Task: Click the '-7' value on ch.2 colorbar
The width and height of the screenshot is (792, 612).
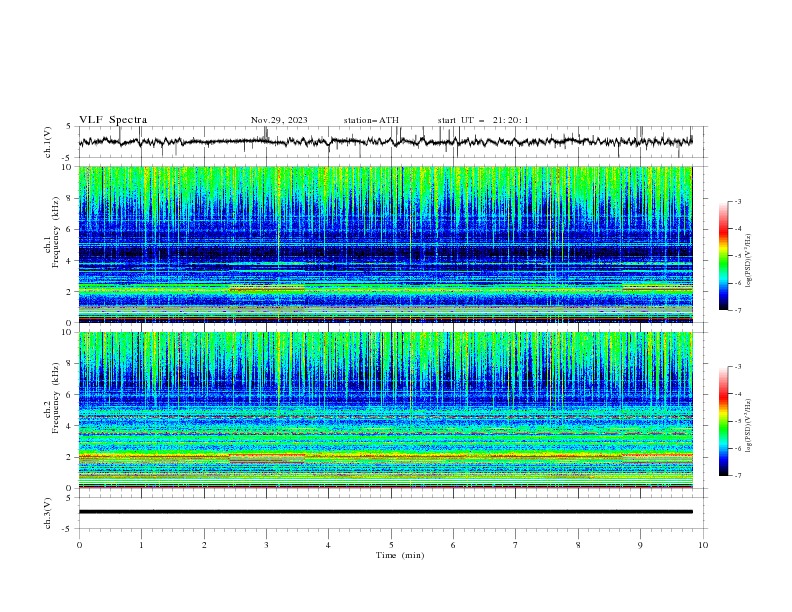Action: (x=737, y=476)
